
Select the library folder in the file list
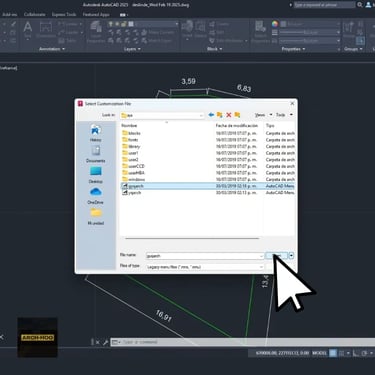click(131, 146)
